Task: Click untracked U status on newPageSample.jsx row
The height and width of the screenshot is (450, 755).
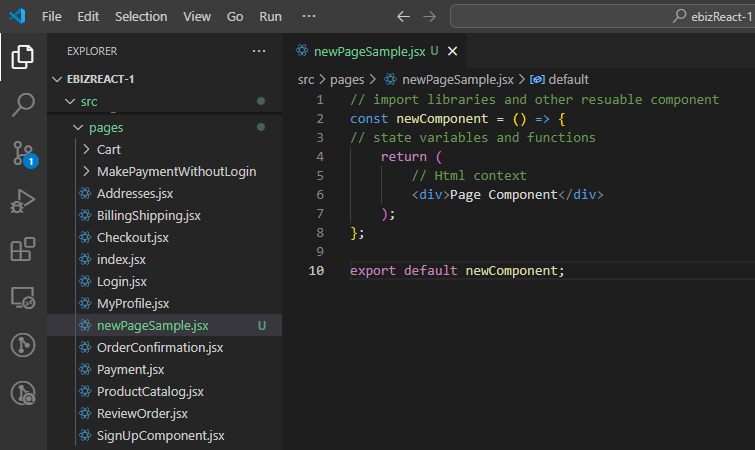Action: tap(261, 326)
